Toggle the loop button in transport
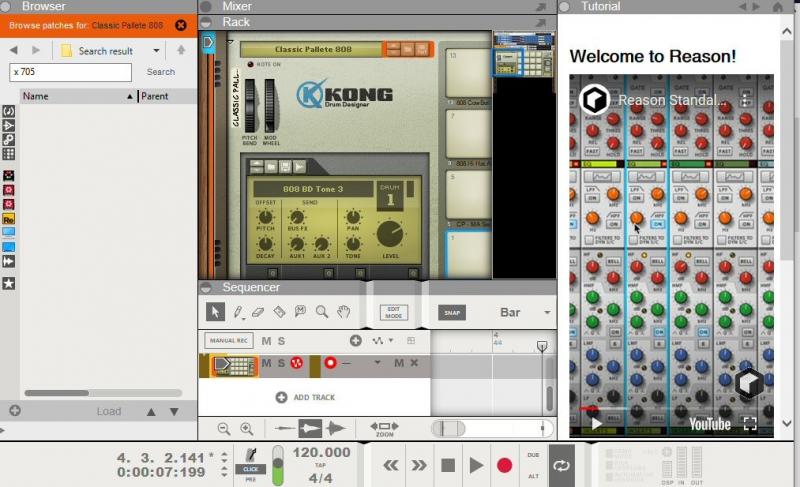Viewport: 800px width, 487px height. tap(561, 465)
